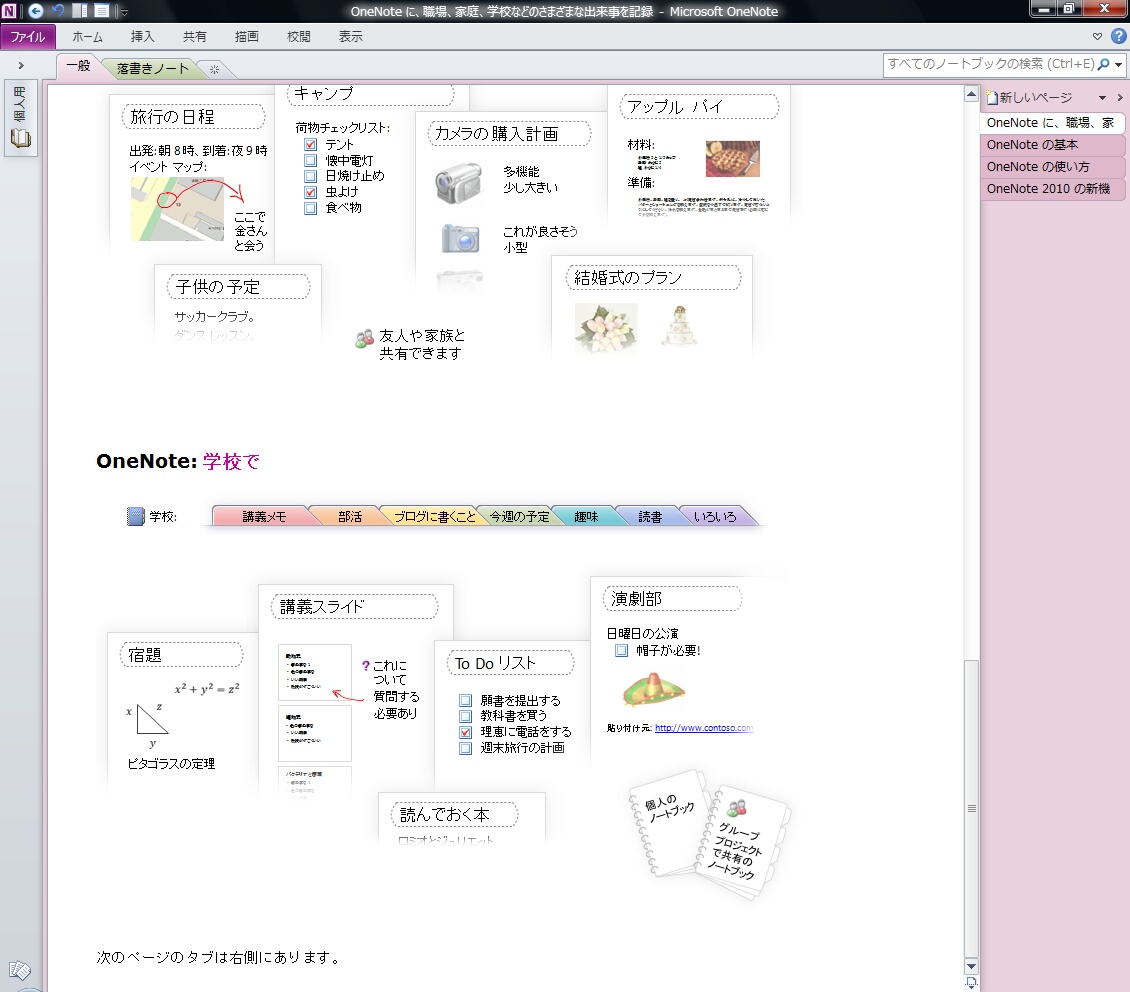Check the 願書を提出する to-do box

tap(466, 700)
